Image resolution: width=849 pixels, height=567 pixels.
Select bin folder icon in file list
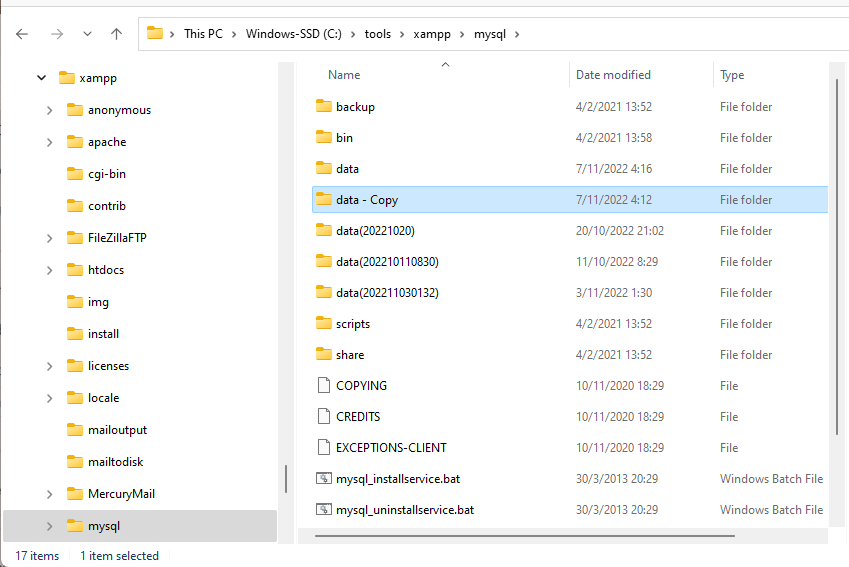pos(324,136)
